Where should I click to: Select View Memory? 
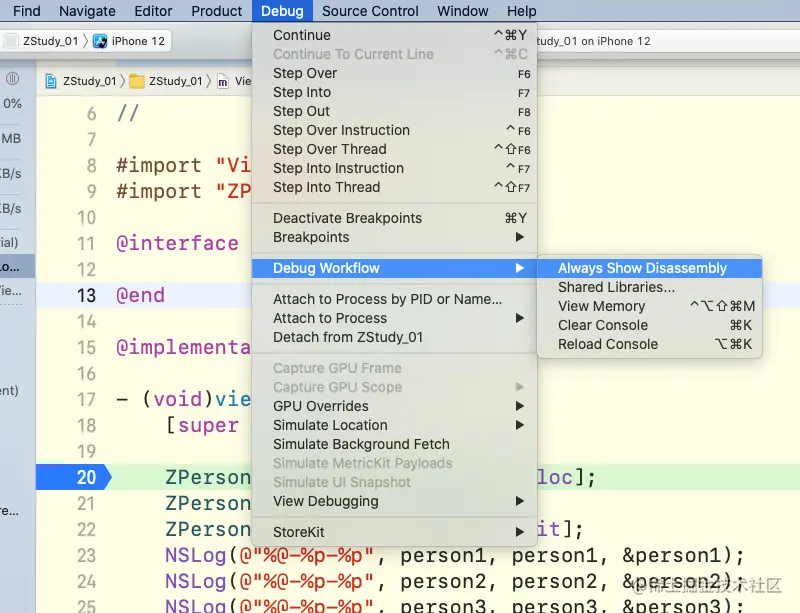click(649, 306)
